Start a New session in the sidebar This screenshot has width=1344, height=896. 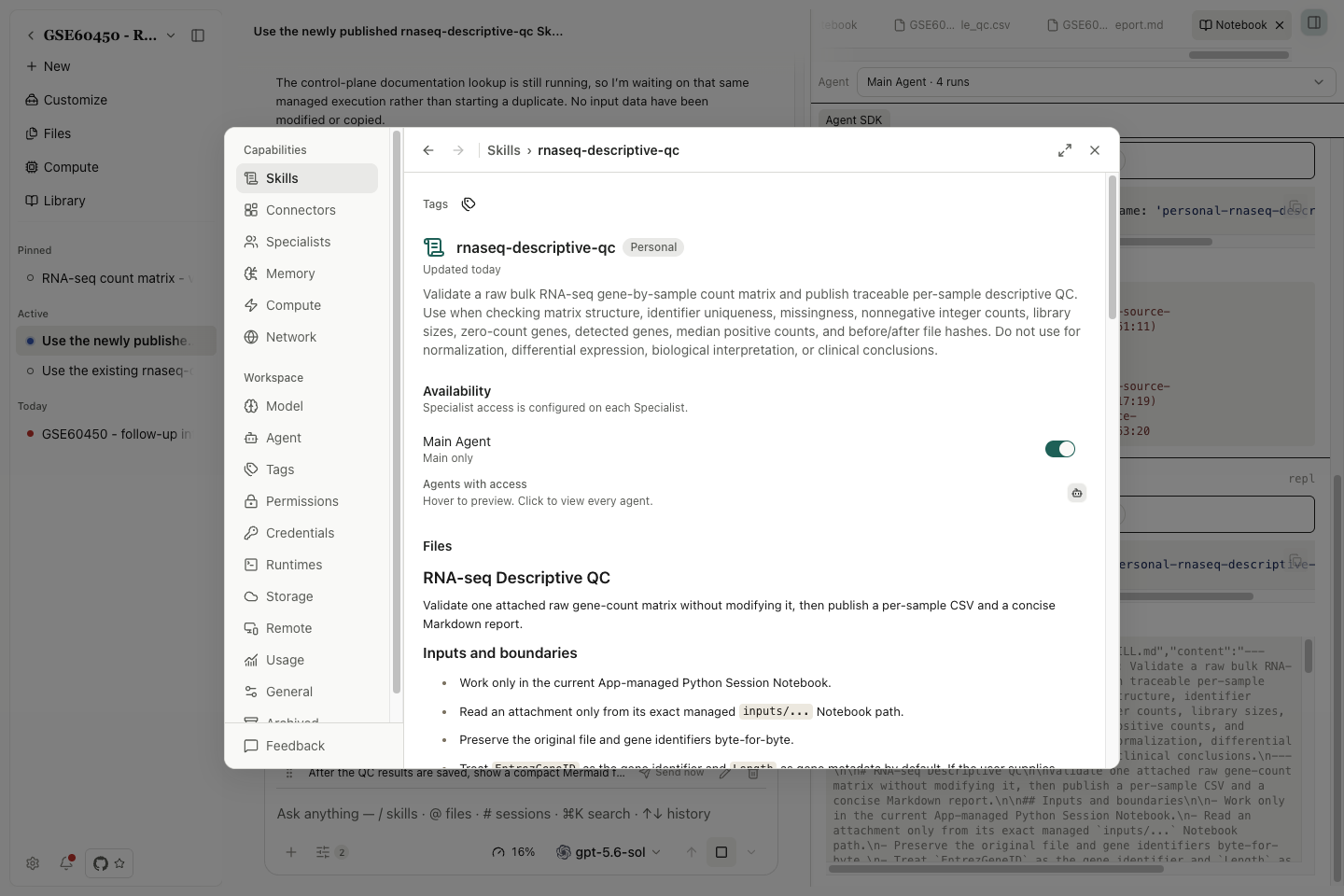(116, 66)
